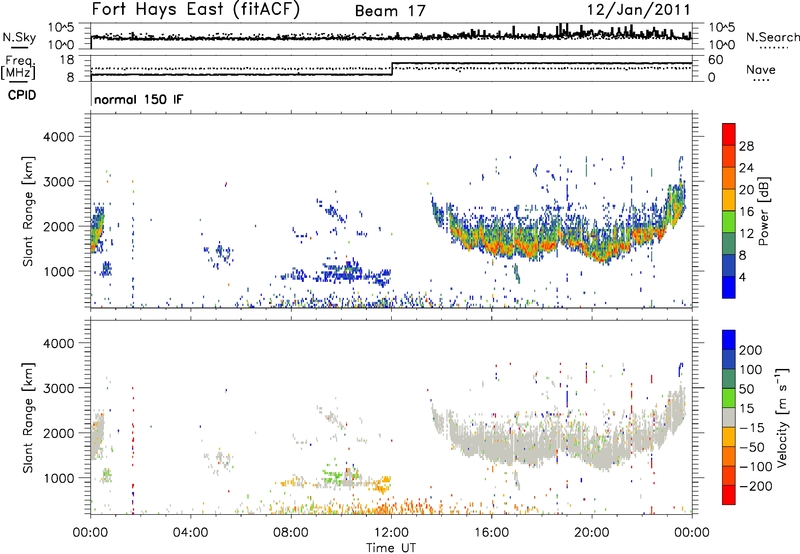Click the 'Nave' legend label

click(761, 69)
